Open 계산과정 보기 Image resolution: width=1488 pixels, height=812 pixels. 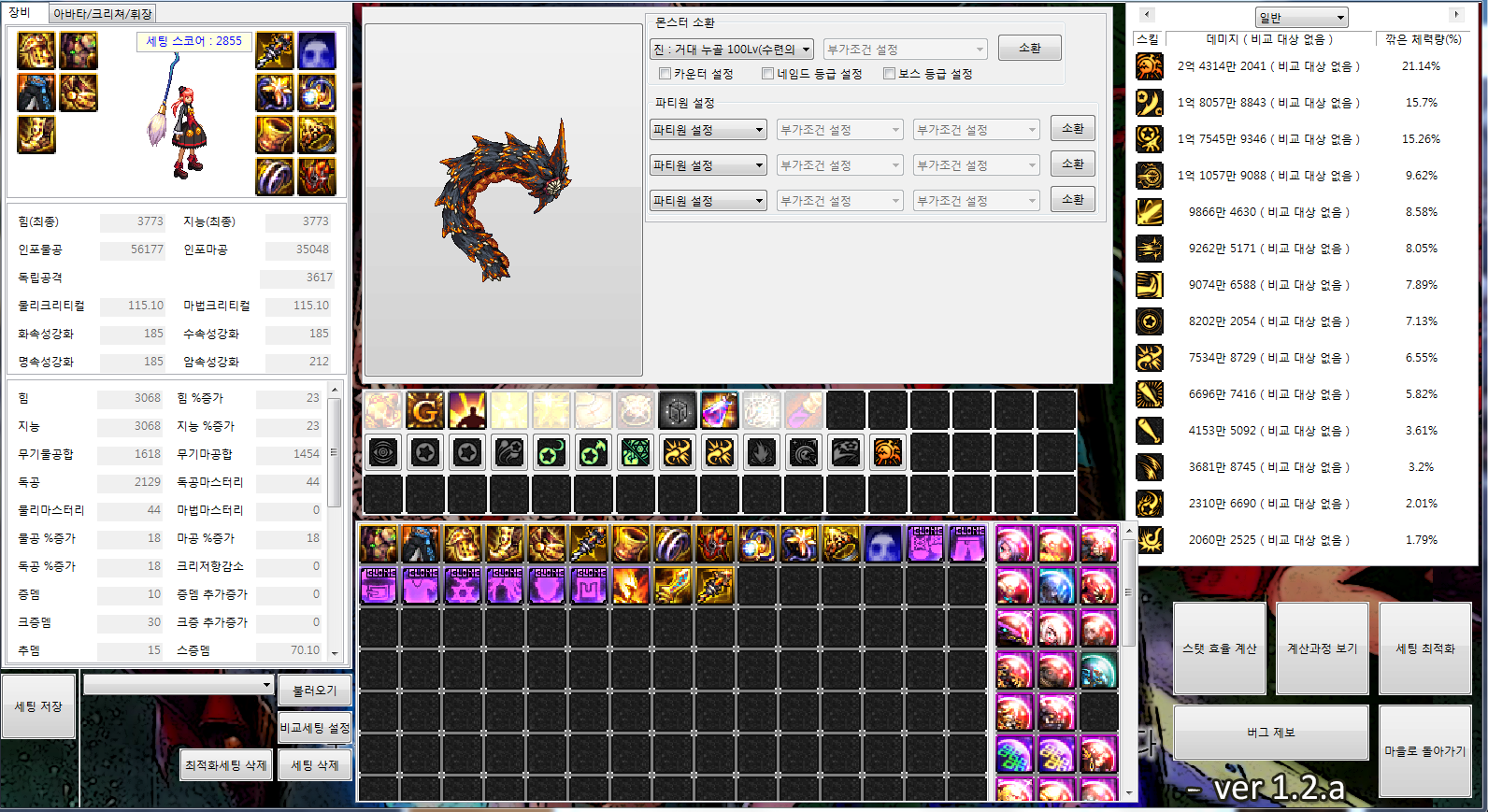coord(1323,648)
